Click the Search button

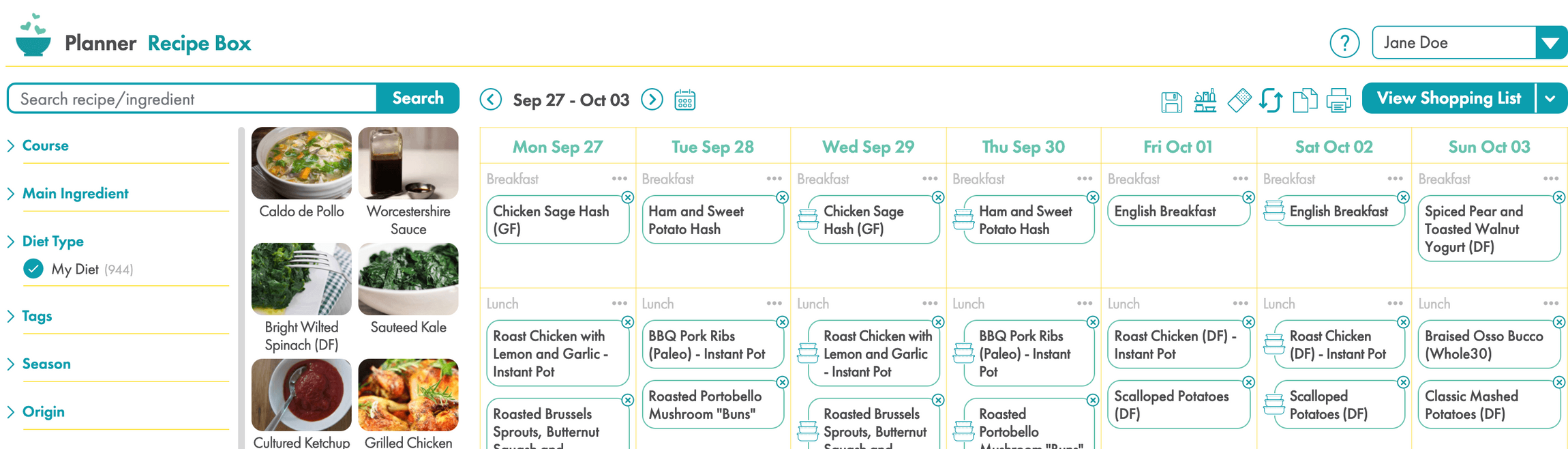pos(417,98)
